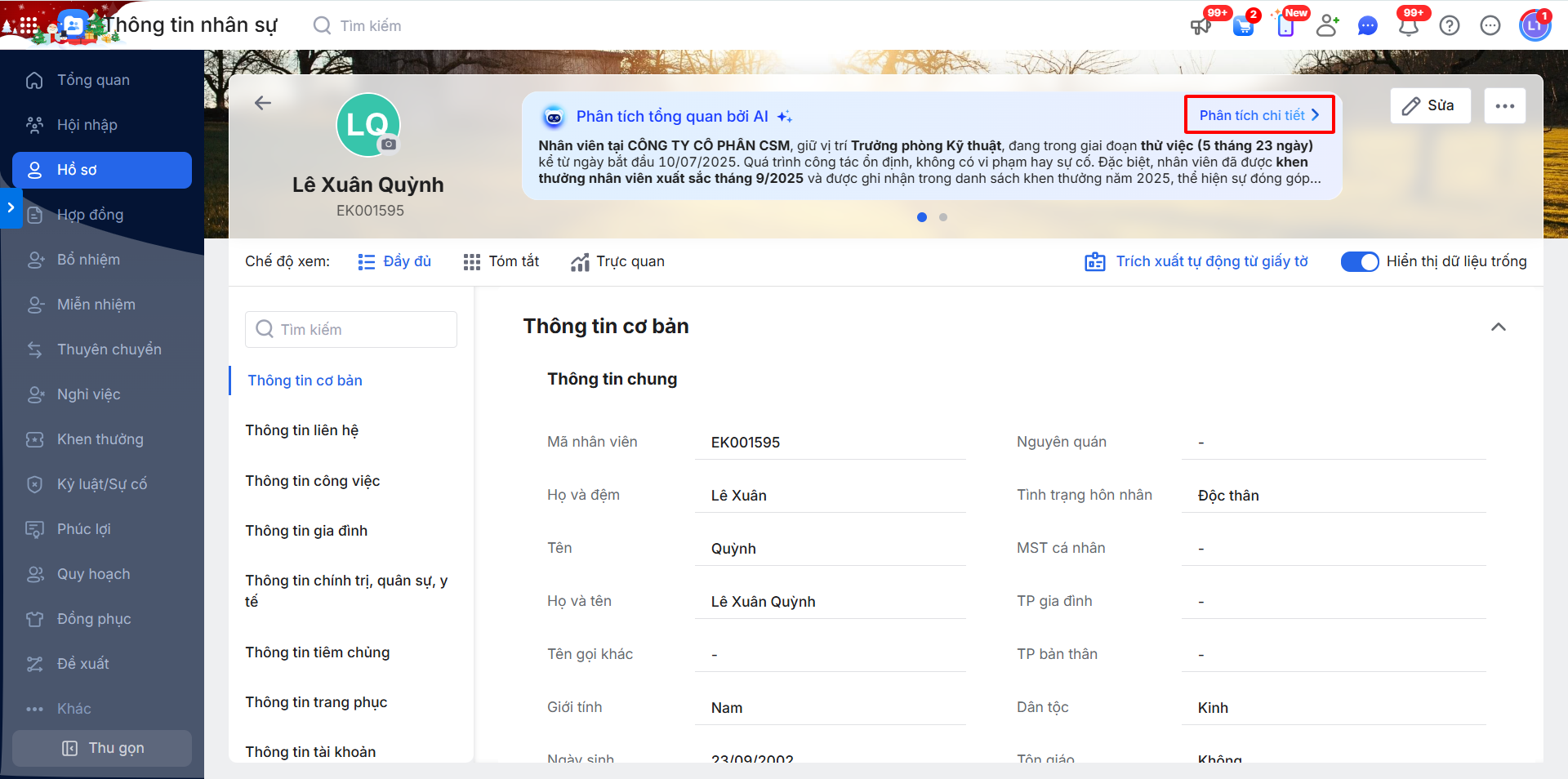The image size is (1568, 779).
Task: Click the add user icon
Action: (1327, 25)
